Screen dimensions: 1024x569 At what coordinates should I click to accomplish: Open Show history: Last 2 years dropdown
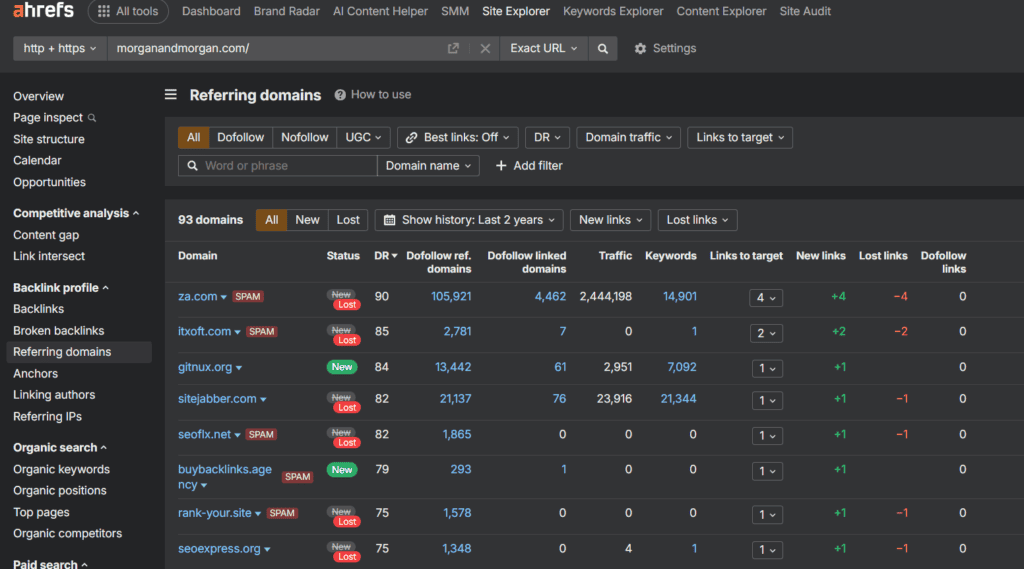[469, 220]
